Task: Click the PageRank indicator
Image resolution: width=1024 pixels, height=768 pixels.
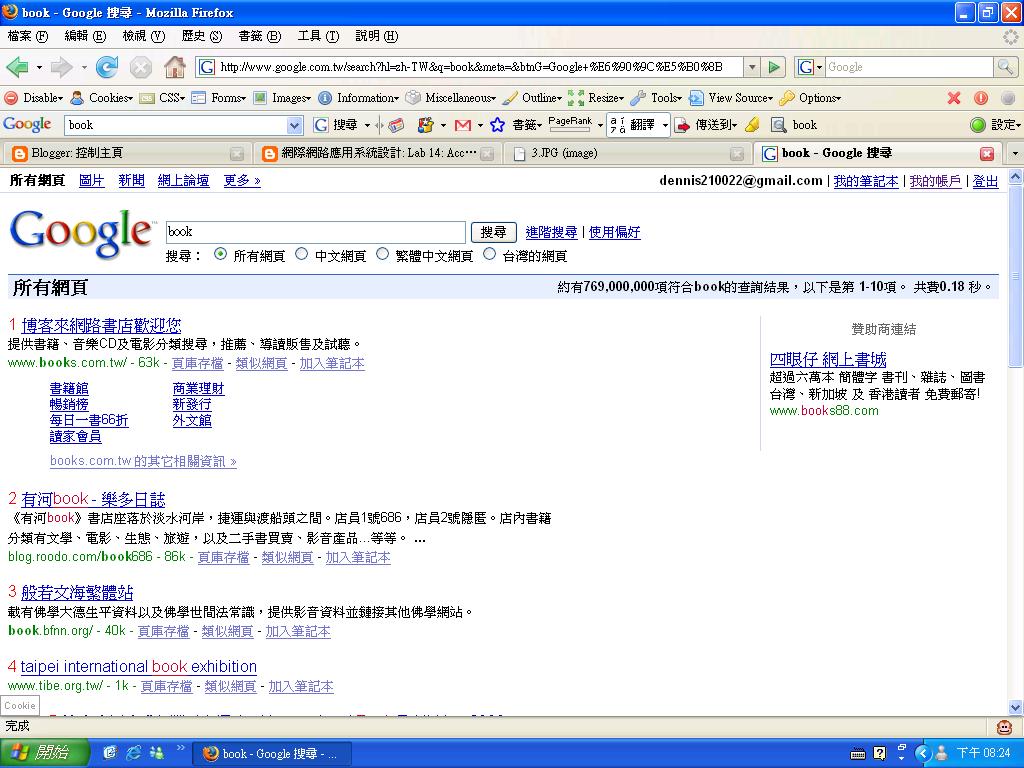Action: (570, 123)
